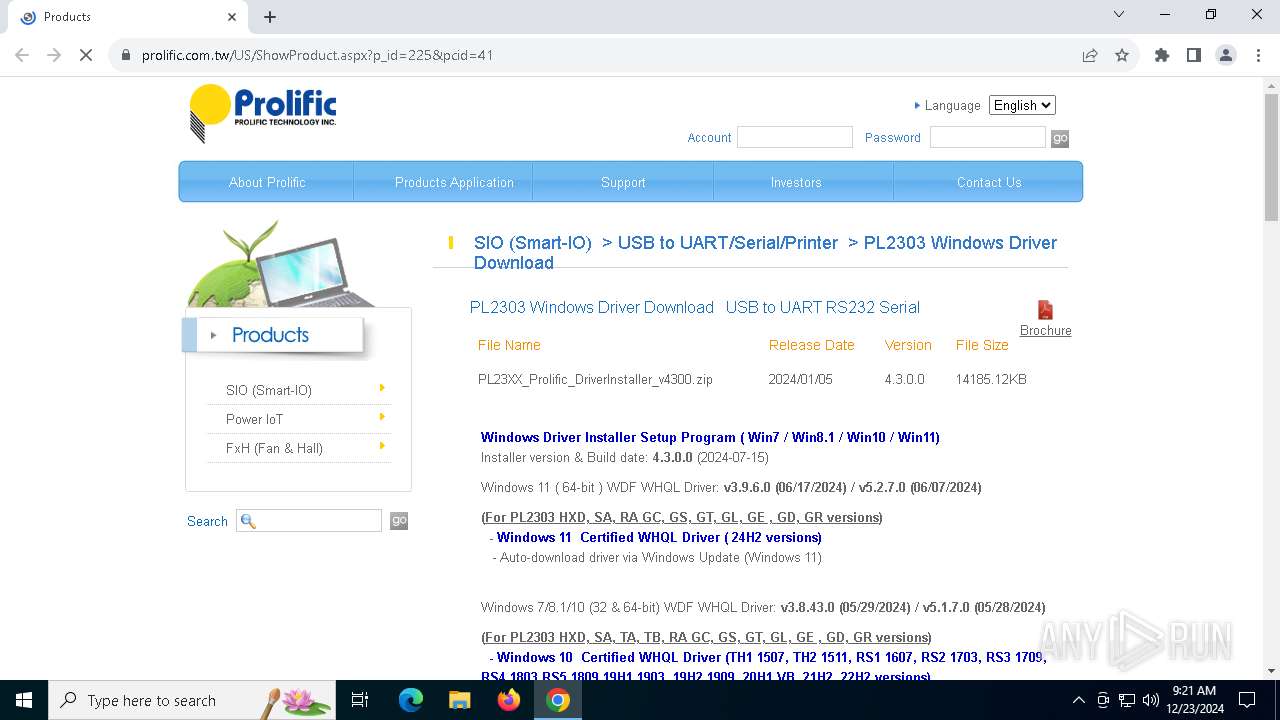Click the Password input field
Image resolution: width=1280 pixels, height=720 pixels.
pyautogui.click(x=988, y=137)
